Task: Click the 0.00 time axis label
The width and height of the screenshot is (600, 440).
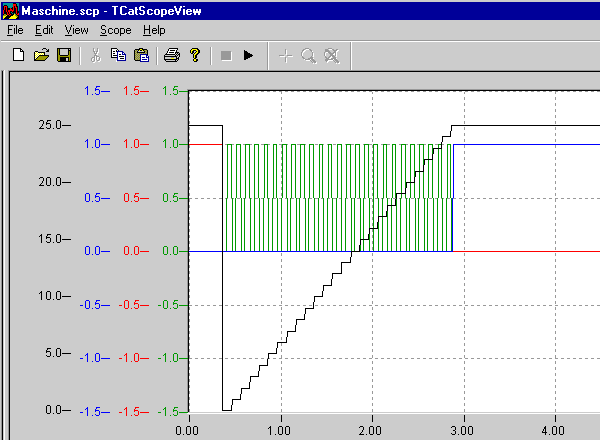Action: (187, 431)
